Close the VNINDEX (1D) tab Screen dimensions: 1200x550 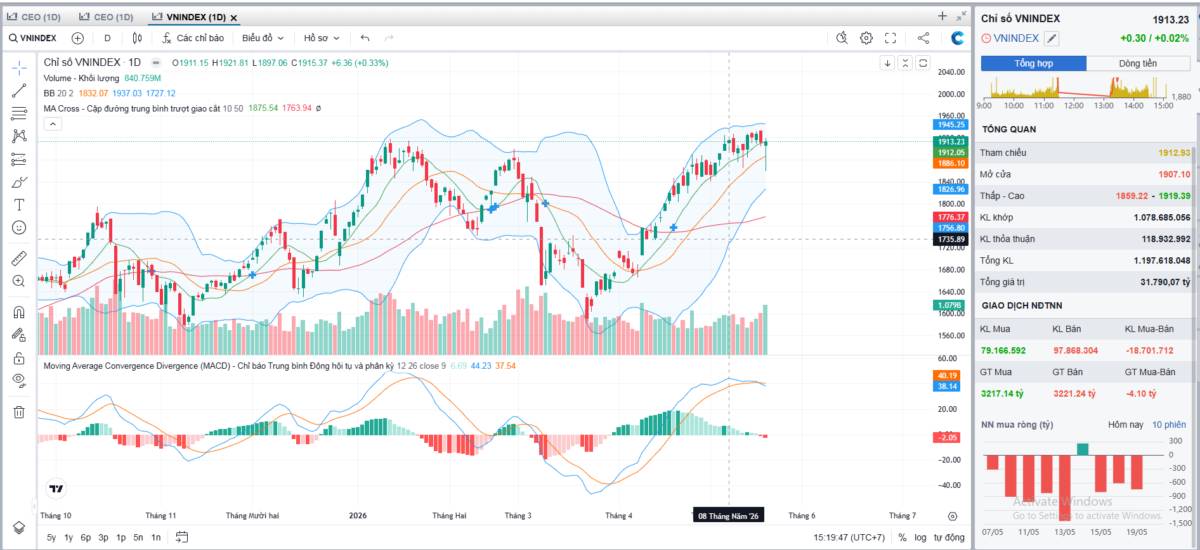233,18
